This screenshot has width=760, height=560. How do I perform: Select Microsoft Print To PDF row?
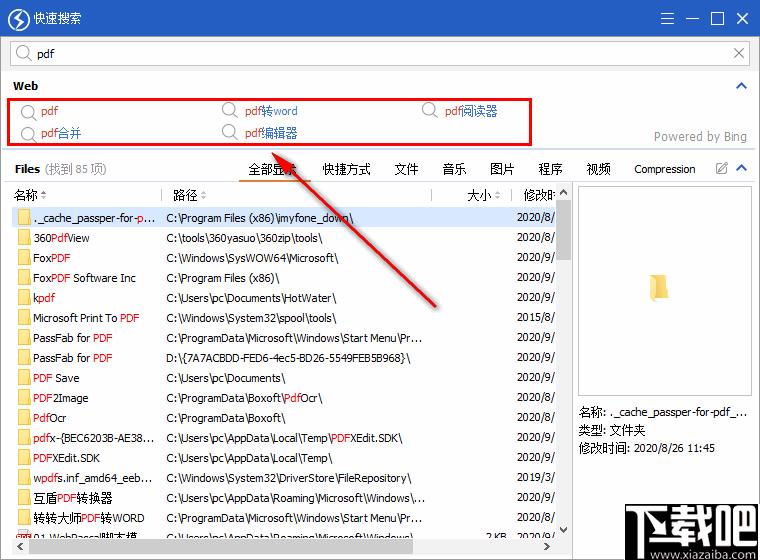[x=284, y=318]
